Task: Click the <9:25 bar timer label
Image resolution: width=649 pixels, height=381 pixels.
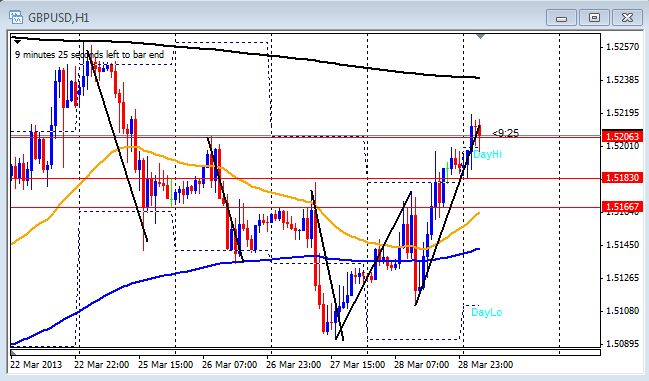Action: 505,133
